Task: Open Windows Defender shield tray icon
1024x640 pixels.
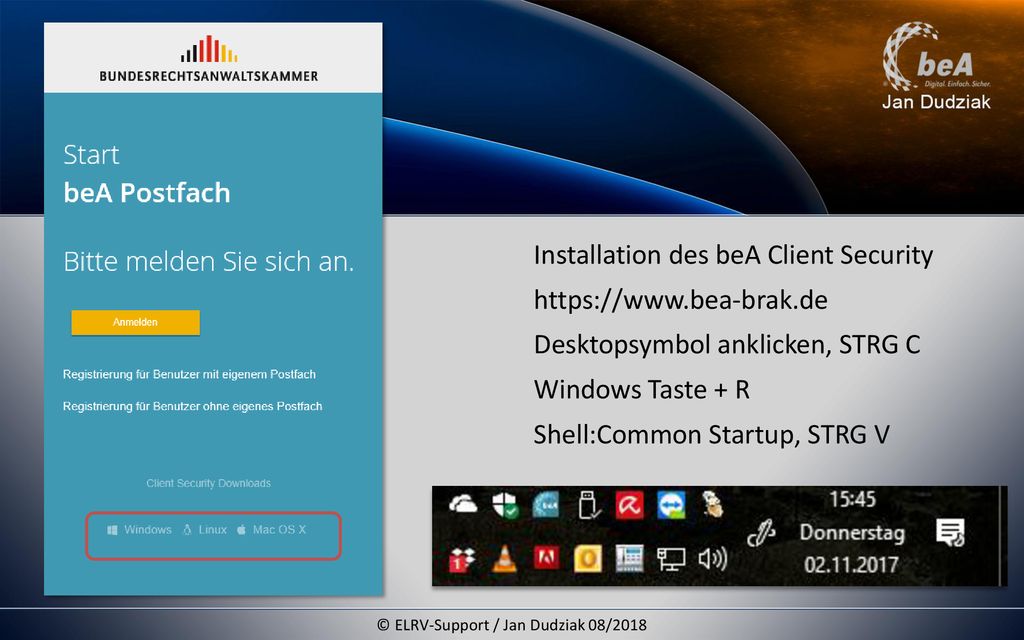Action: [505, 505]
